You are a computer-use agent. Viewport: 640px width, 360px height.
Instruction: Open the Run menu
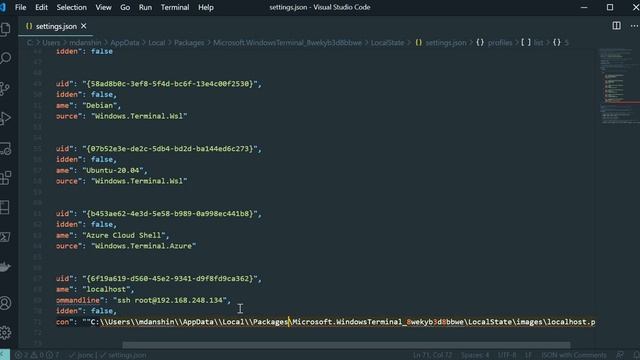click(x=145, y=7)
